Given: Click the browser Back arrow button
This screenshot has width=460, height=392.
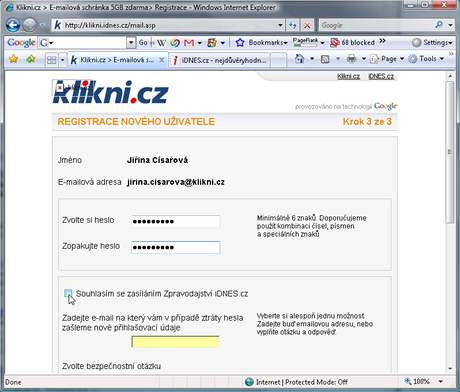Looking at the screenshot, I should (x=13, y=25).
